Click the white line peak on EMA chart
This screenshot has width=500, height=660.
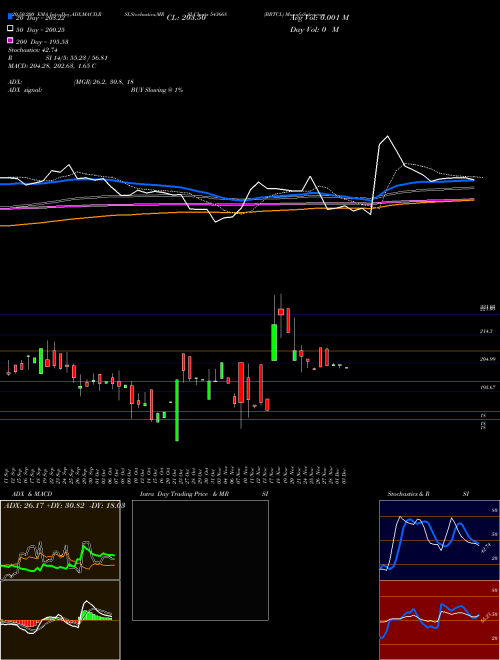point(387,137)
